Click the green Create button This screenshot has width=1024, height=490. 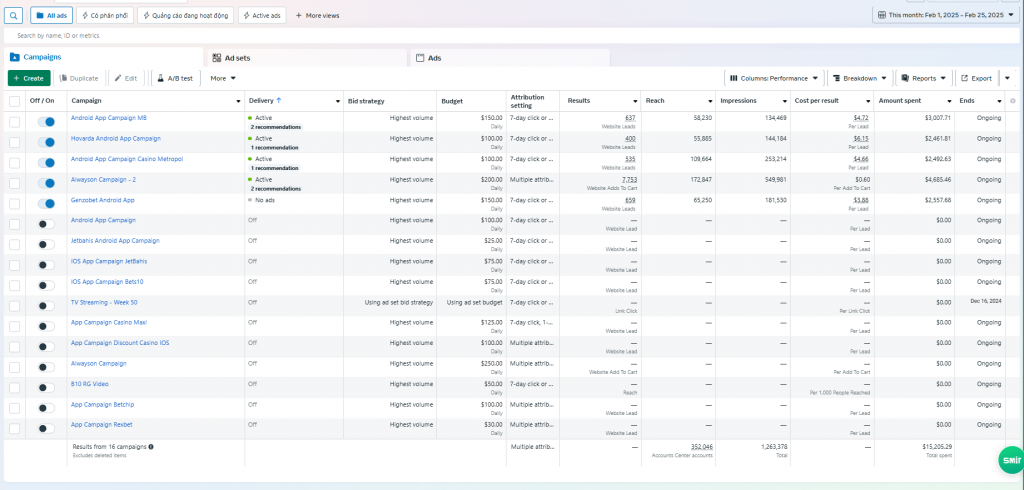pyautogui.click(x=28, y=78)
